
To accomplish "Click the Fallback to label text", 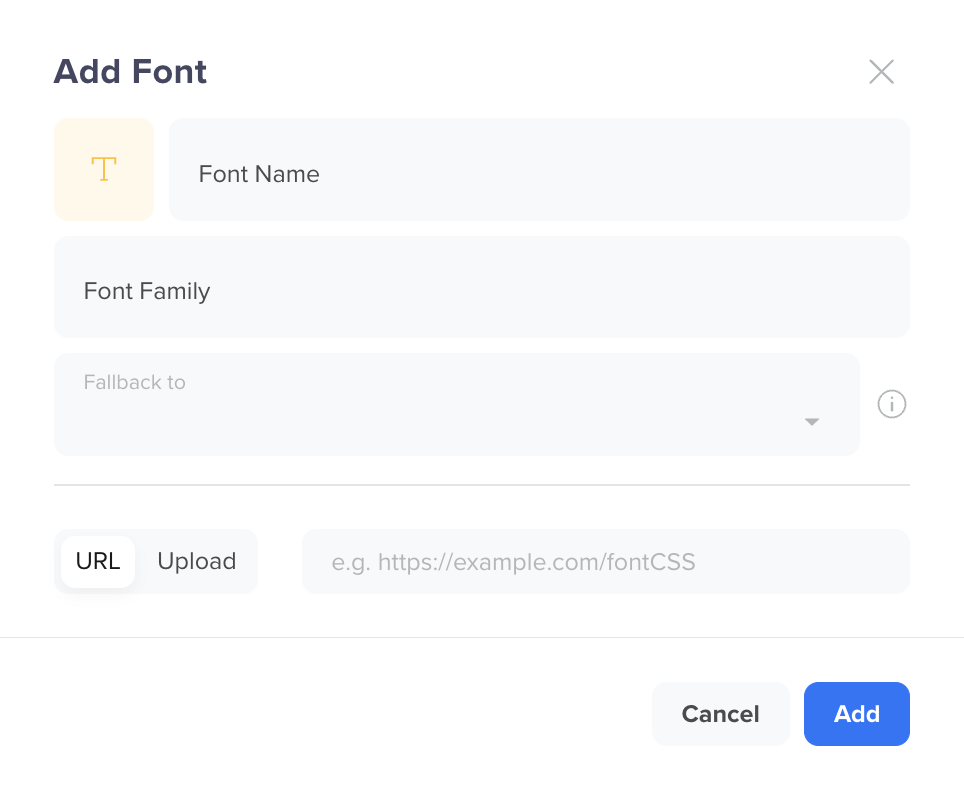I will (135, 382).
